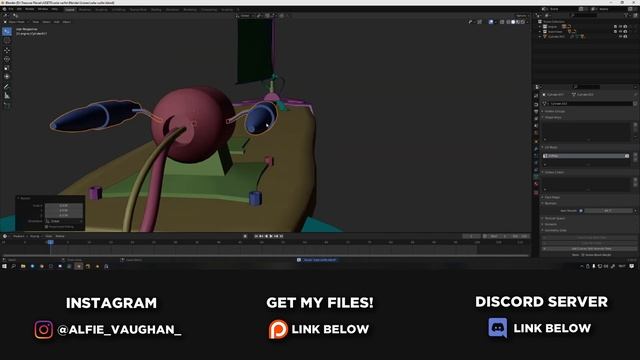
Task: Add a new shape key with plus button
Action: click(x=636, y=124)
